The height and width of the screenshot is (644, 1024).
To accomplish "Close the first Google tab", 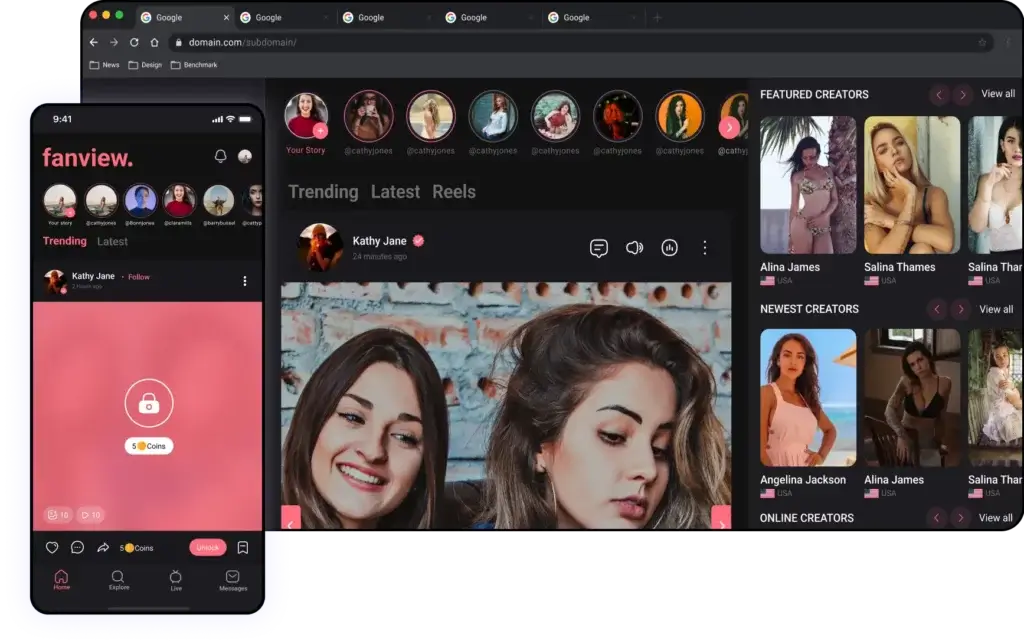I will (x=226, y=18).
